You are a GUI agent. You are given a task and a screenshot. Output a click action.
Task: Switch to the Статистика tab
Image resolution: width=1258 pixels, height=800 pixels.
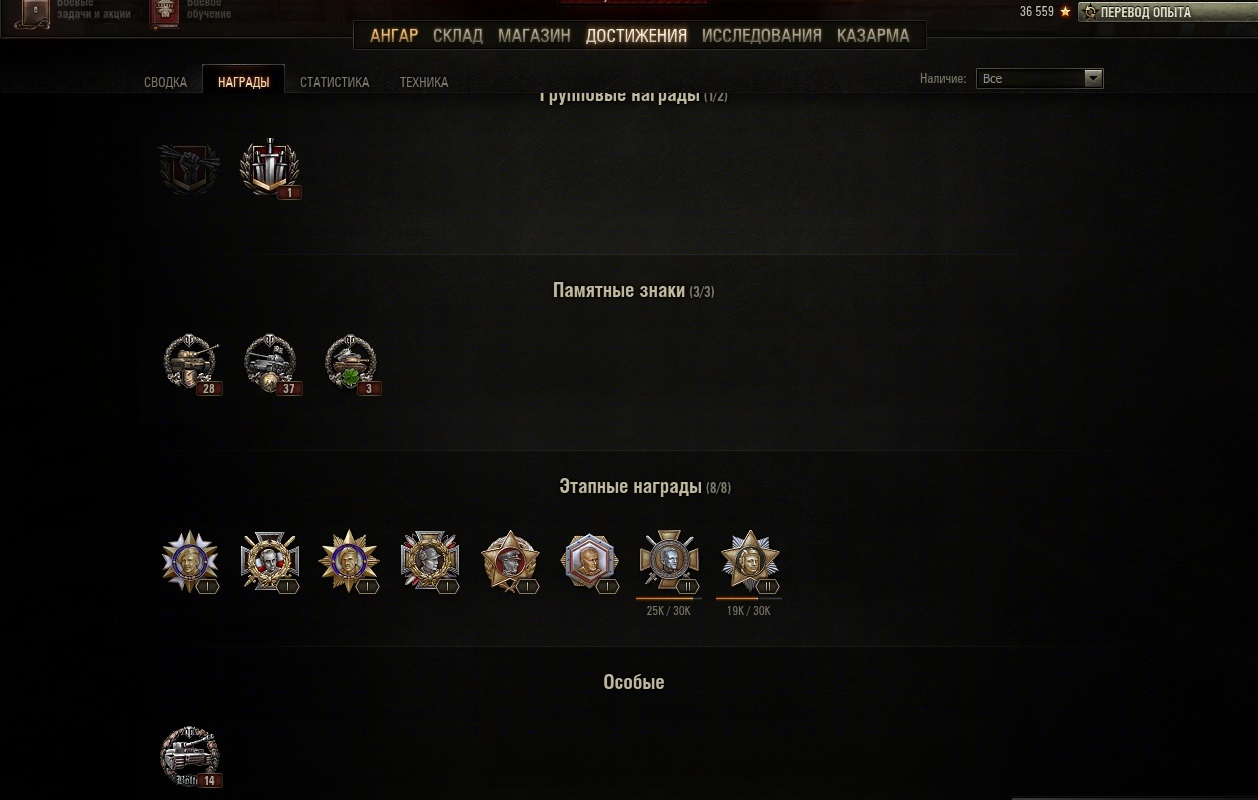click(334, 82)
